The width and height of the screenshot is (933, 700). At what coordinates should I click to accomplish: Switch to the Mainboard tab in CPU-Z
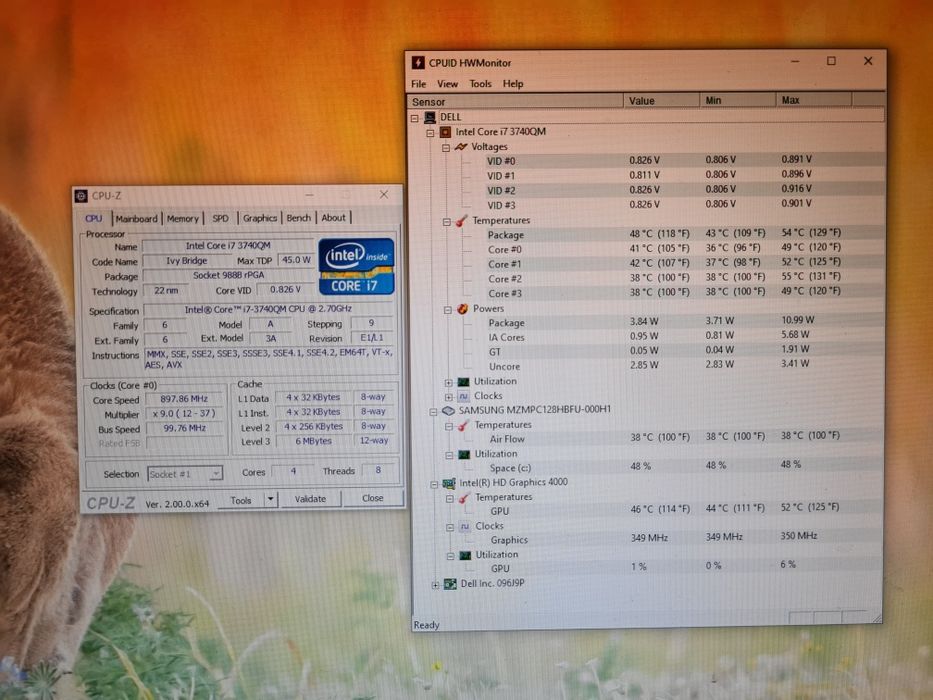click(136, 218)
